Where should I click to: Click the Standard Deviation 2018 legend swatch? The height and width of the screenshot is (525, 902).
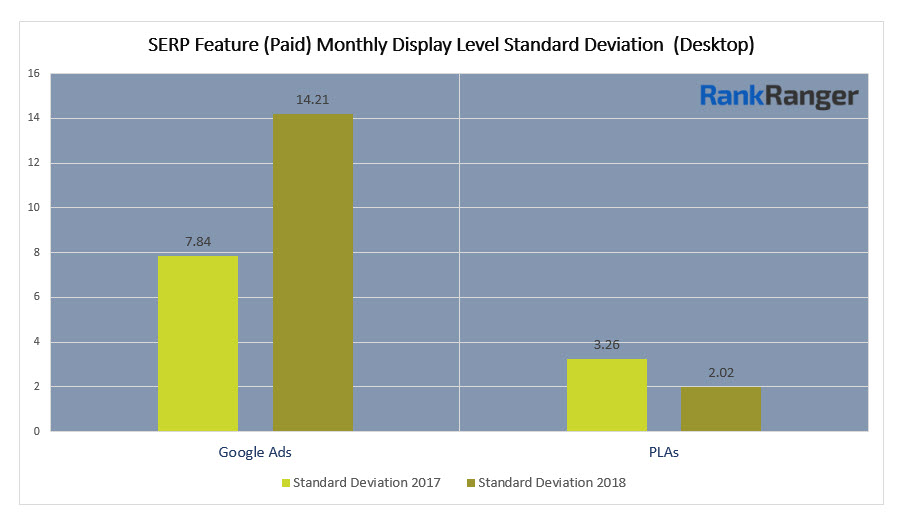tap(471, 483)
